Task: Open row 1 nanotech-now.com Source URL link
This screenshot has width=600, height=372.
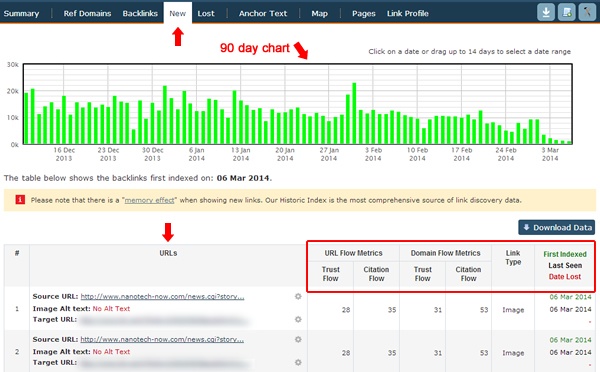Action: coord(162,297)
